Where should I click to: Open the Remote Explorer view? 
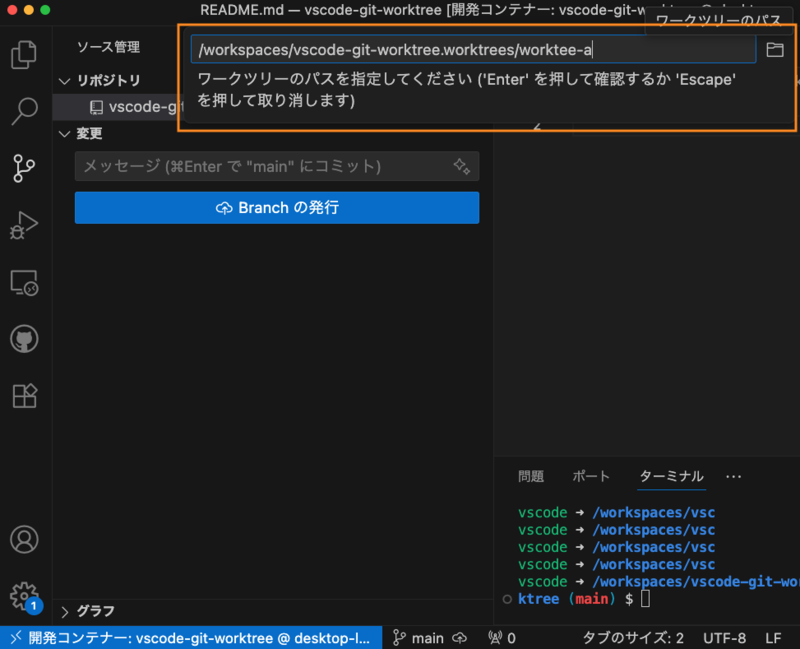point(24,283)
